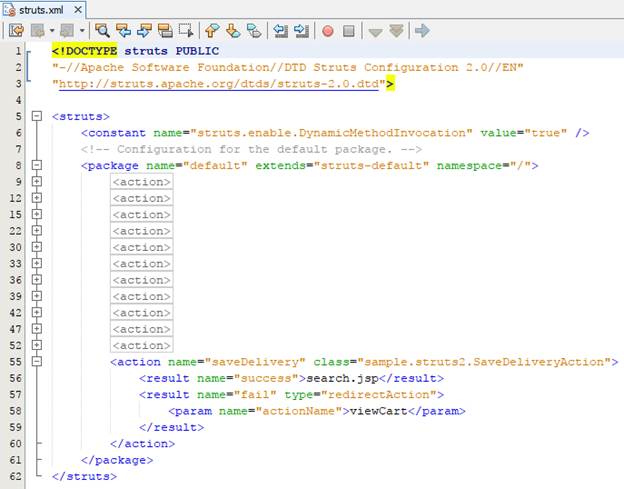Screen dimensions: 624x489
Task: Click line number 4 in gutter
Action: 18,100
